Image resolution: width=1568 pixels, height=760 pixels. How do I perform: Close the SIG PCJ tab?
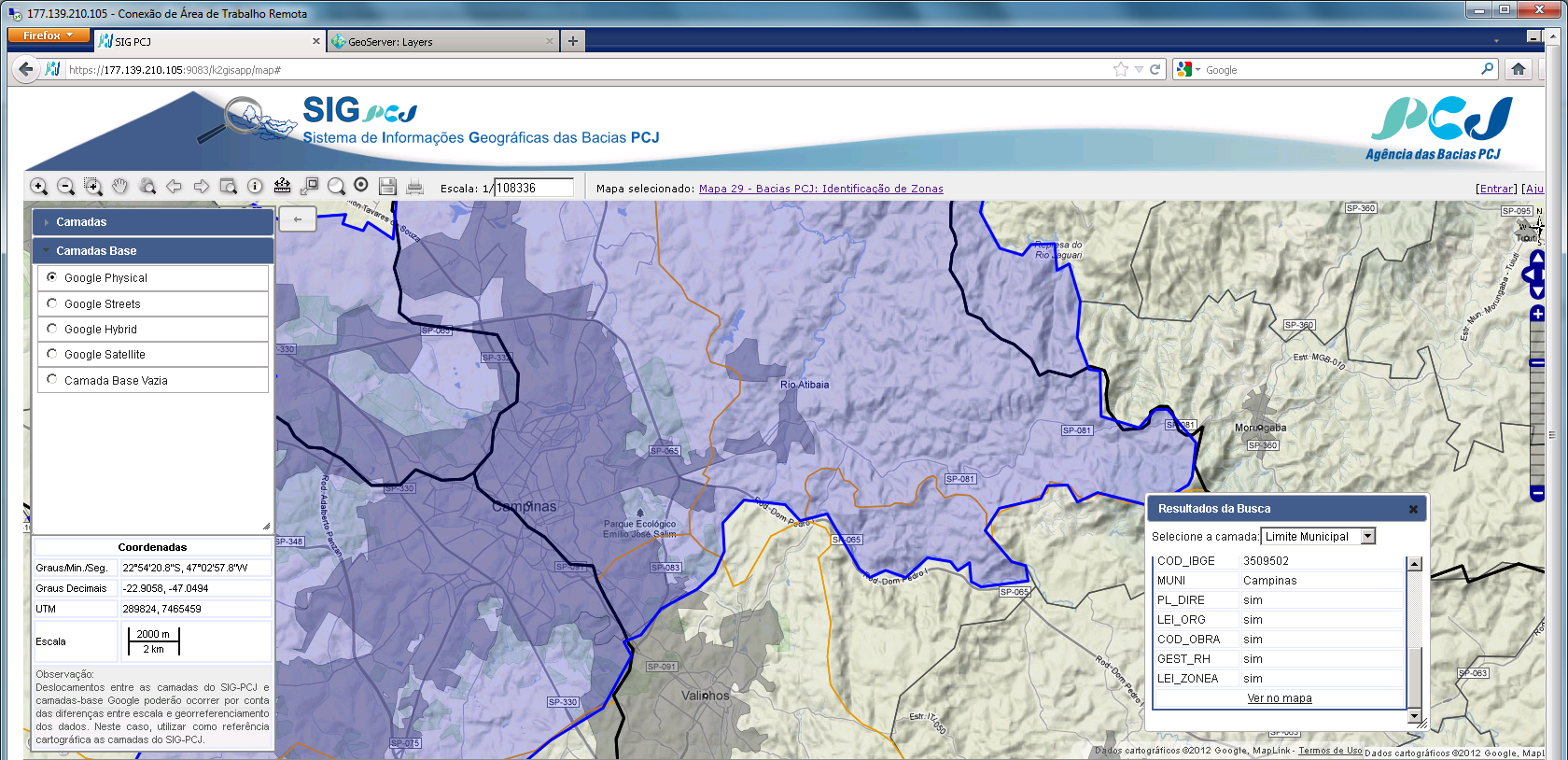[316, 41]
